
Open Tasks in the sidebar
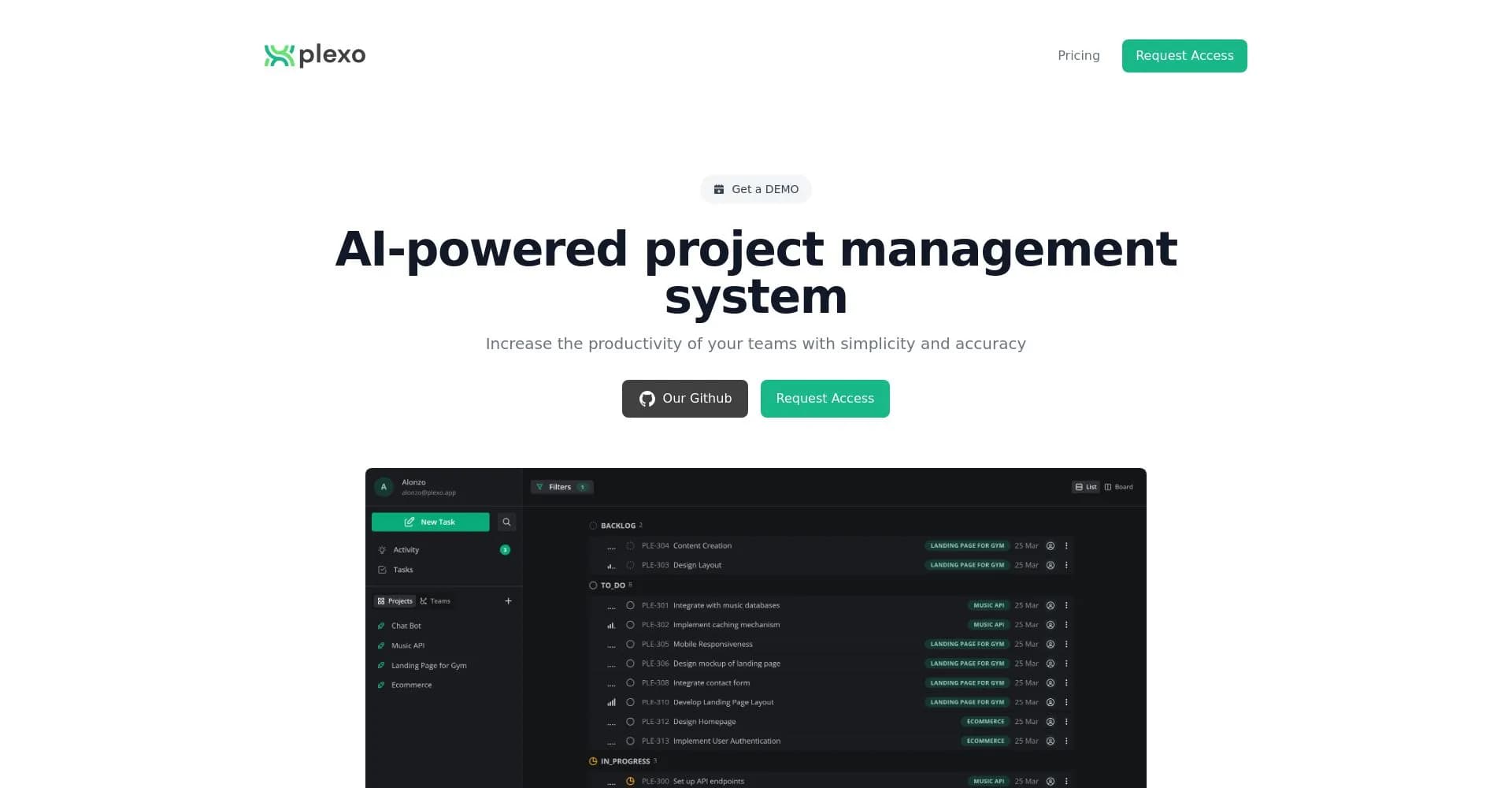pyautogui.click(x=402, y=570)
